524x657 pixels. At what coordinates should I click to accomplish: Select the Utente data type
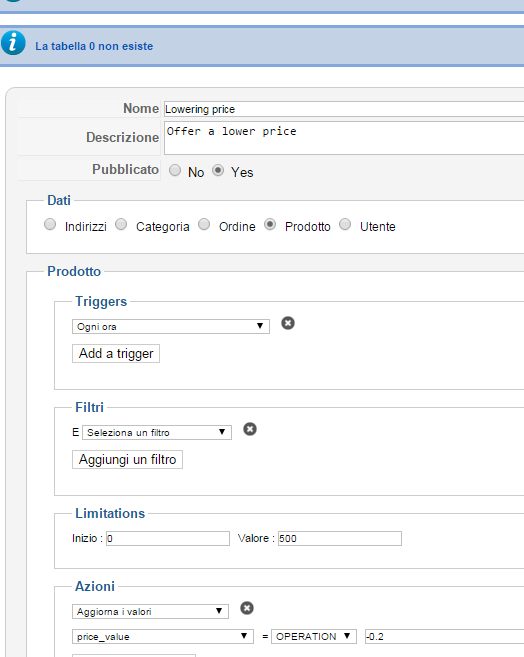pos(345,224)
